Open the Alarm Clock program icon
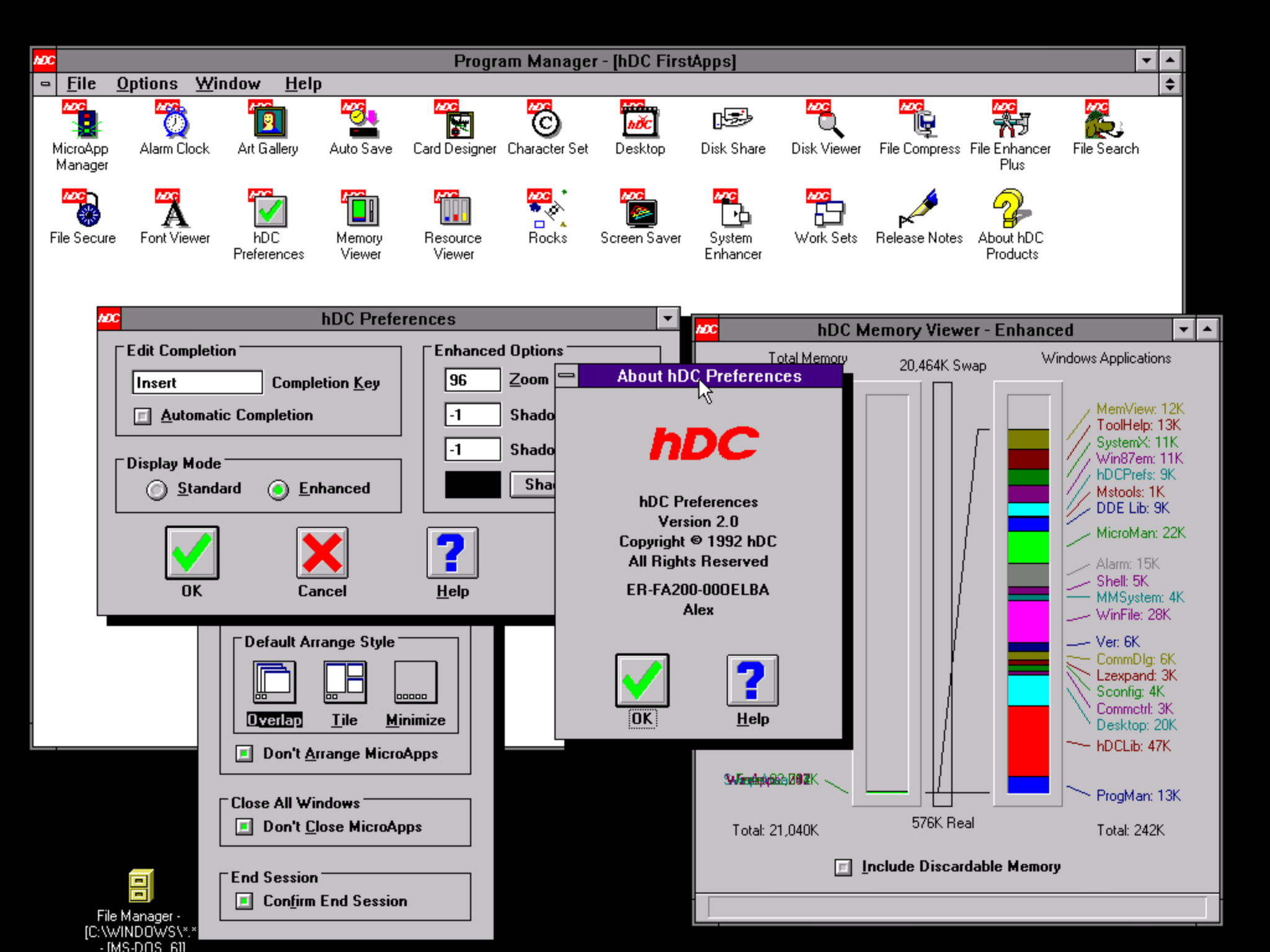1270x952 pixels. pyautogui.click(x=175, y=123)
